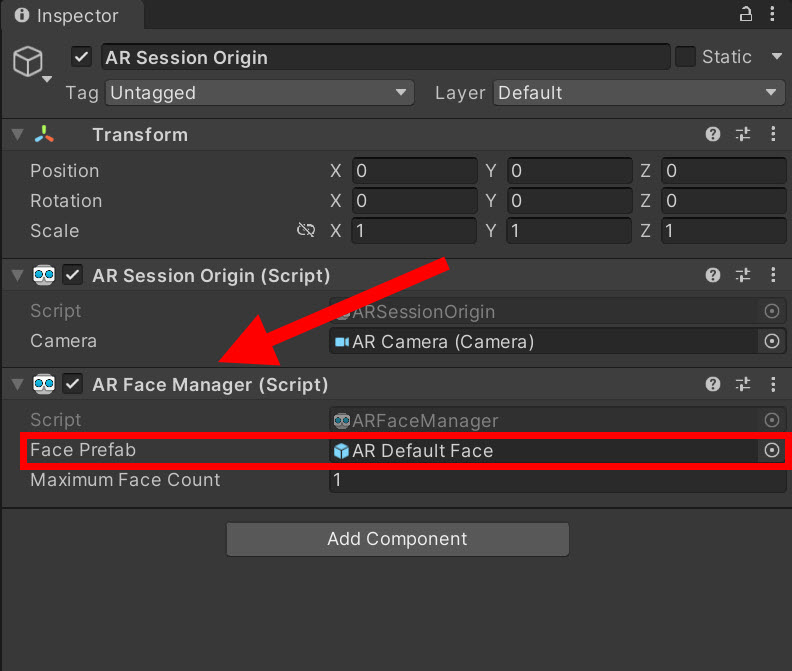
Task: Click the Transform component axis icon
Action: 44,134
